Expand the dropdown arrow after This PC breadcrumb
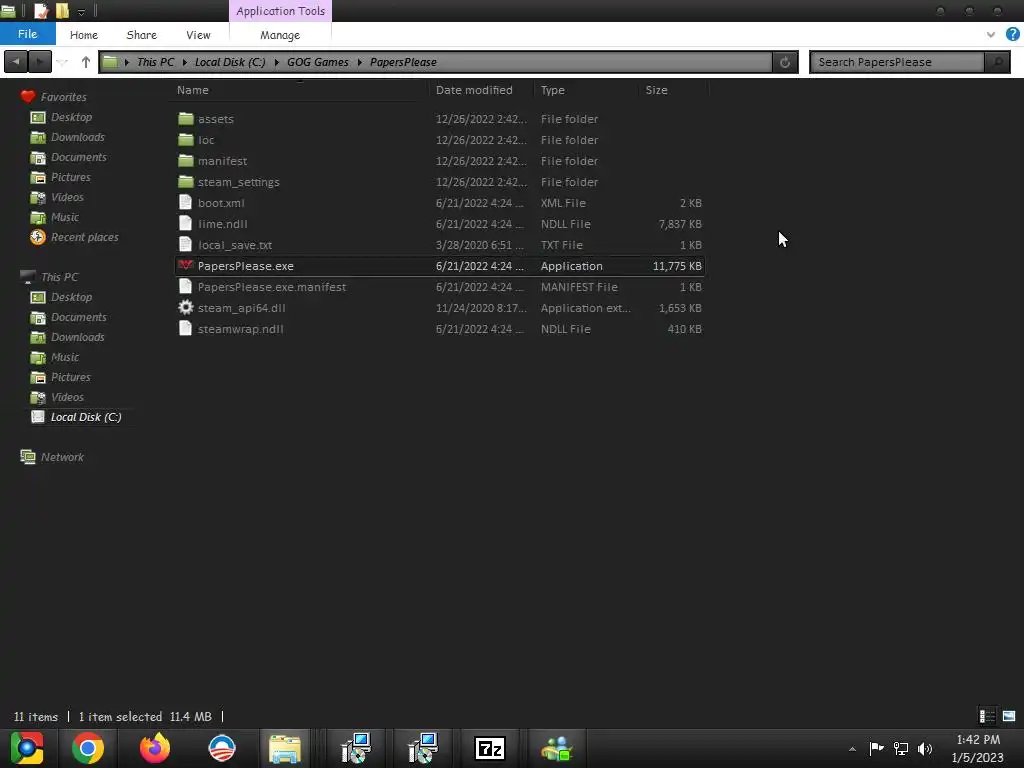1024x768 pixels. pos(185,62)
